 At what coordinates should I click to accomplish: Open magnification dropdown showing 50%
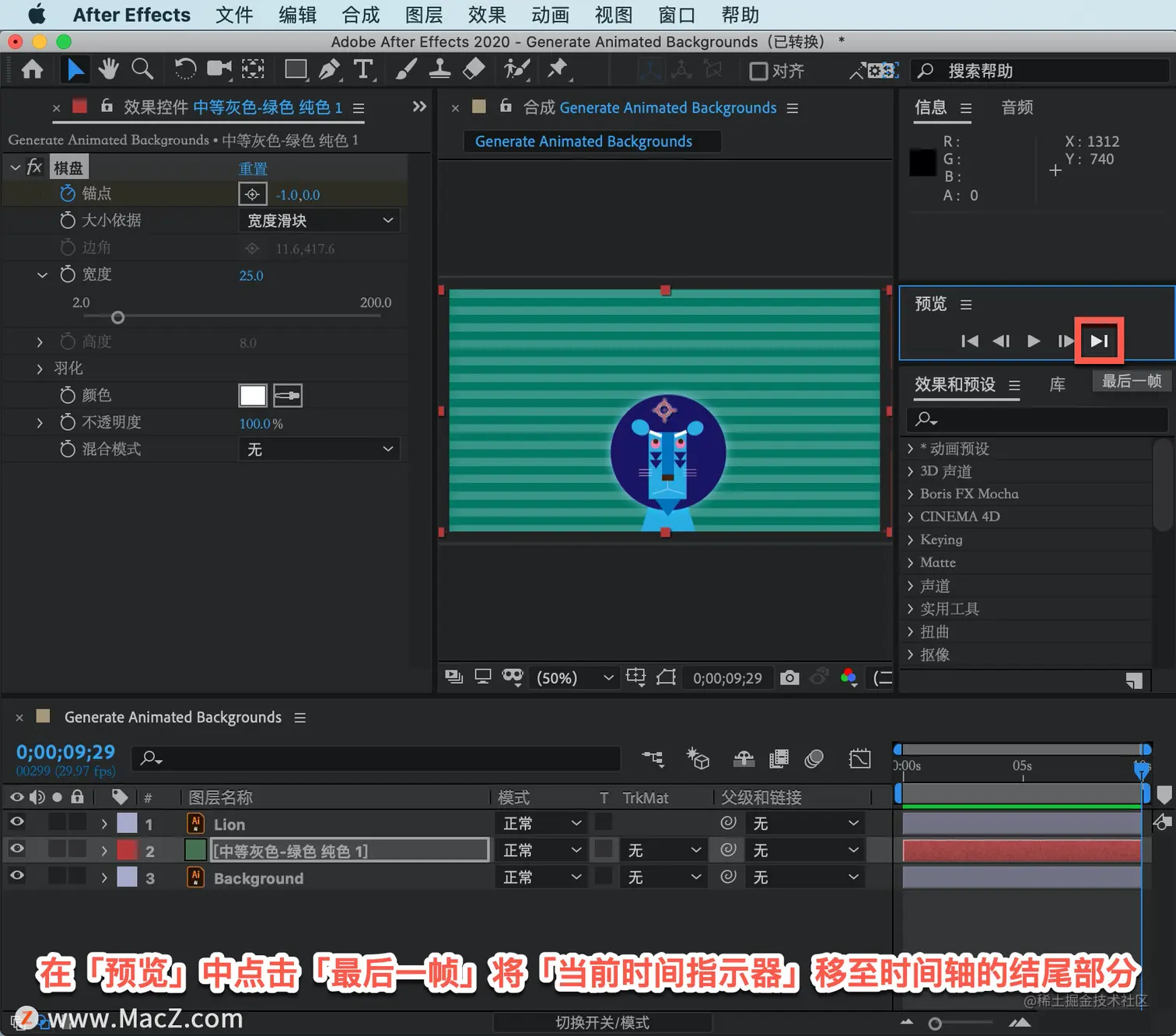574,677
